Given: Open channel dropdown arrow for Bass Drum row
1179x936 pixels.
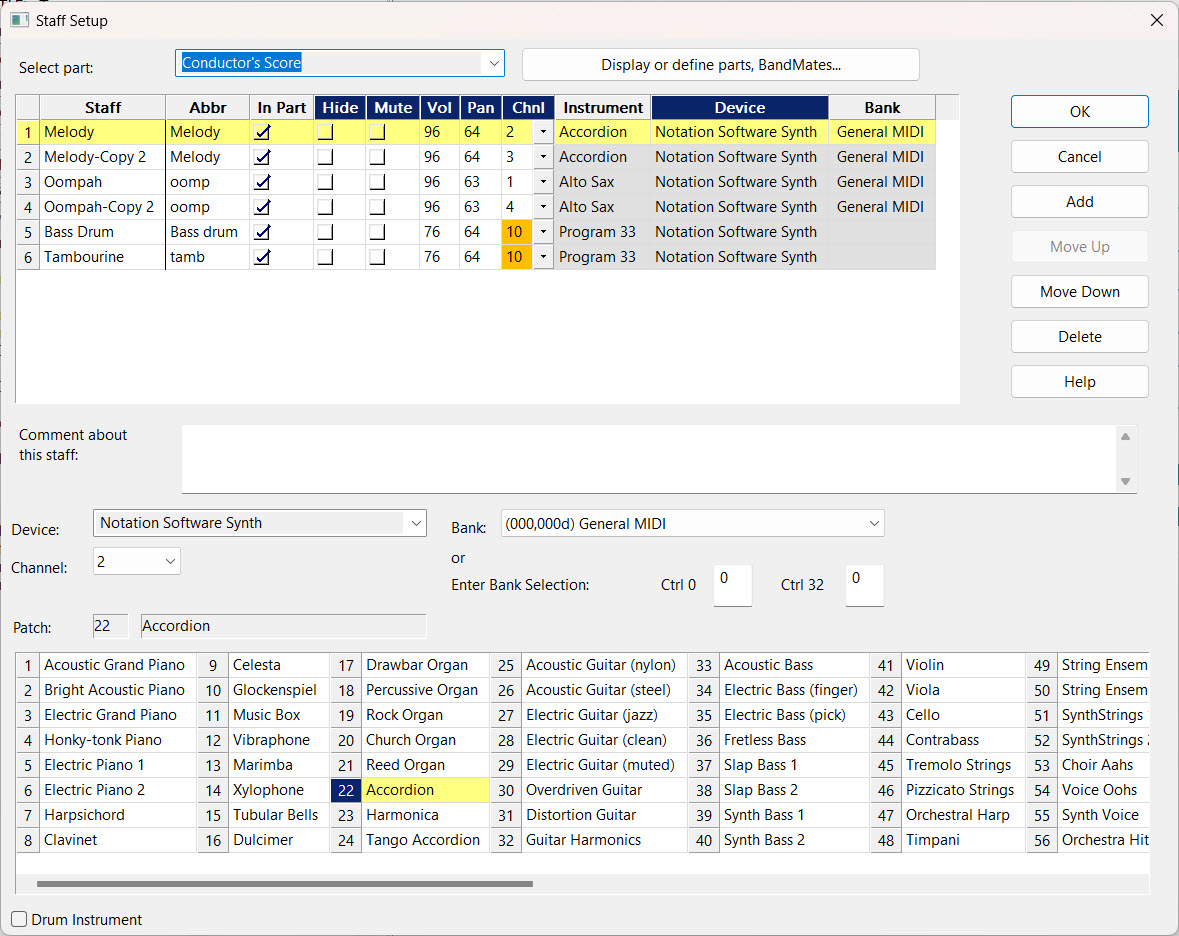Looking at the screenshot, I should (x=543, y=232).
